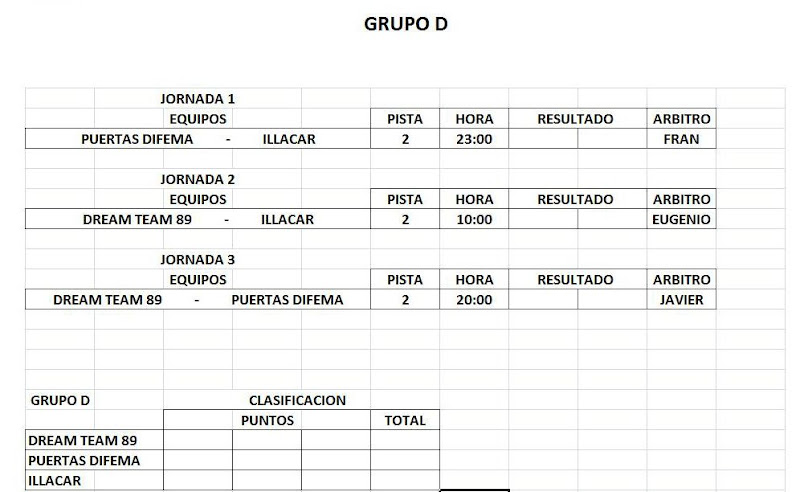Click the PUNTOS column header
Screen dimensions: 800x492
[x=267, y=421]
